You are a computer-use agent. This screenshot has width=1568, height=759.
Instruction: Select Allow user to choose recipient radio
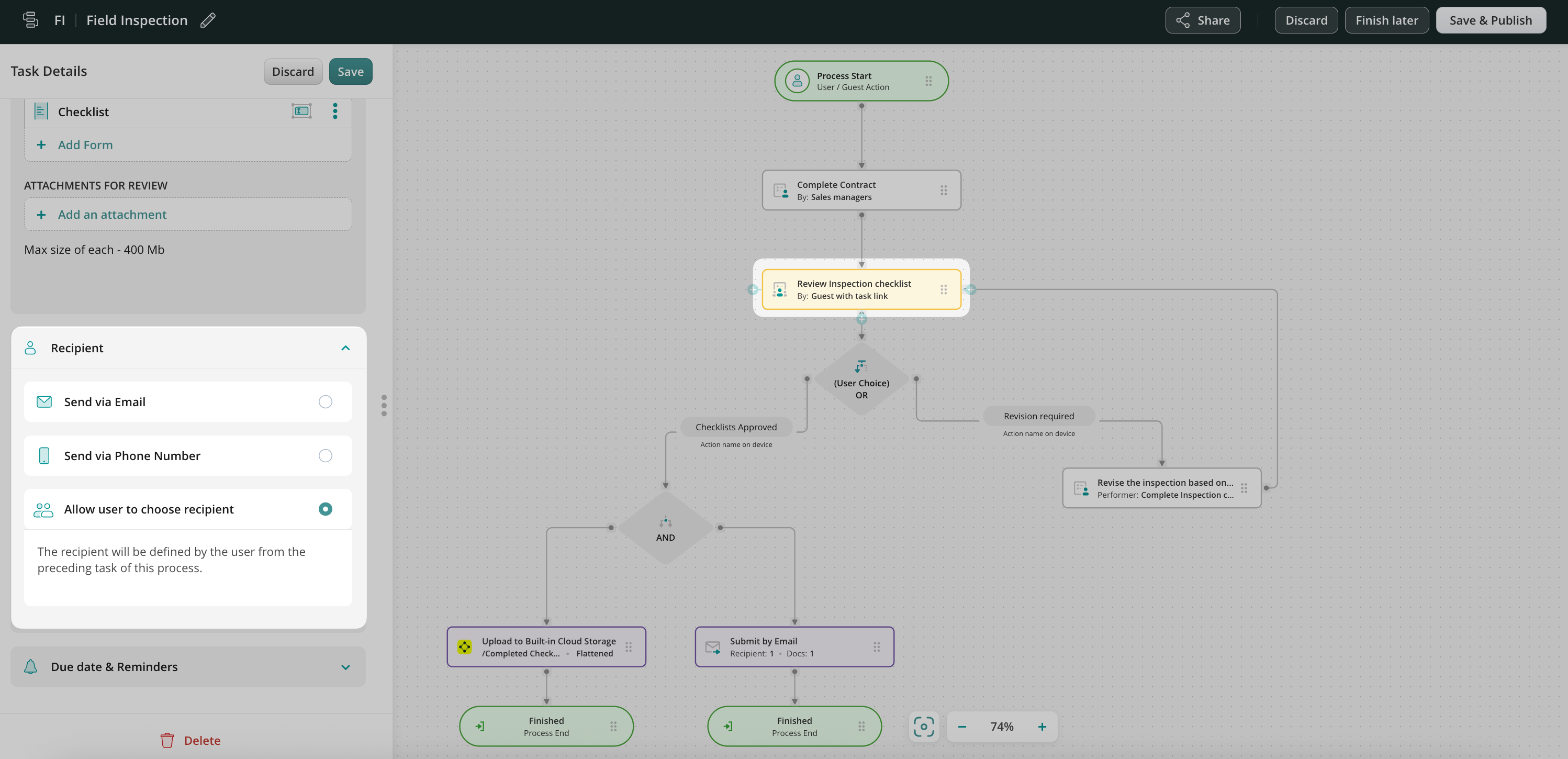point(325,509)
